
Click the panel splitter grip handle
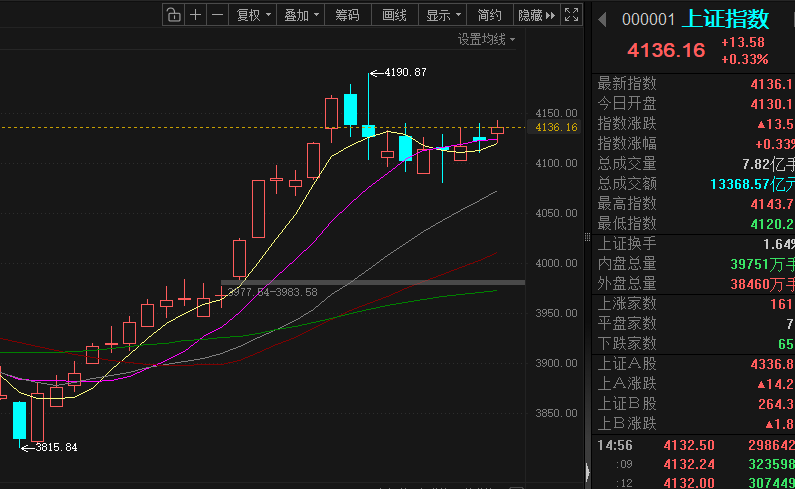(x=587, y=237)
